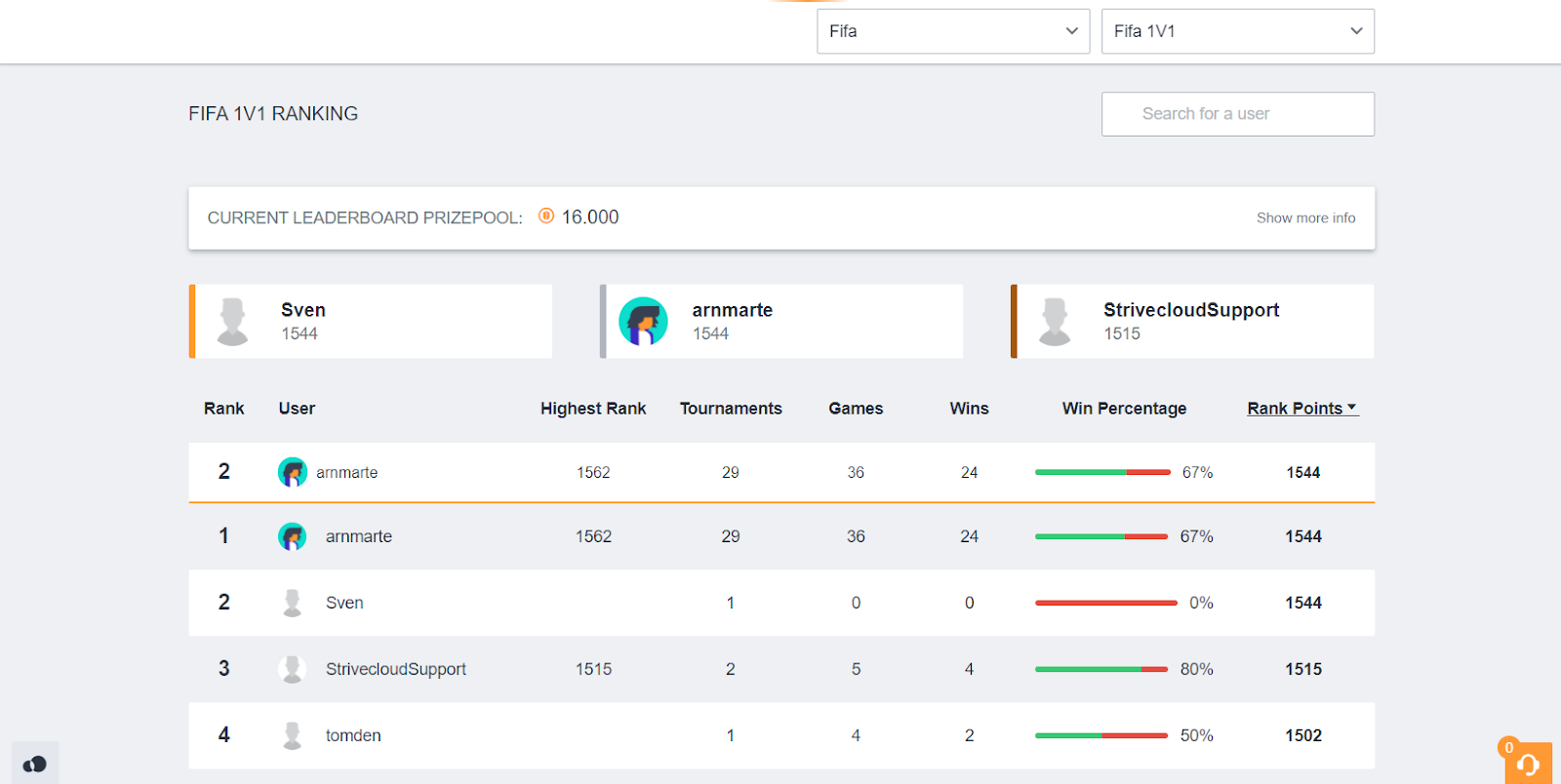The width and height of the screenshot is (1561, 784).
Task: Sort by Rank Points column
Action: tap(1301, 409)
